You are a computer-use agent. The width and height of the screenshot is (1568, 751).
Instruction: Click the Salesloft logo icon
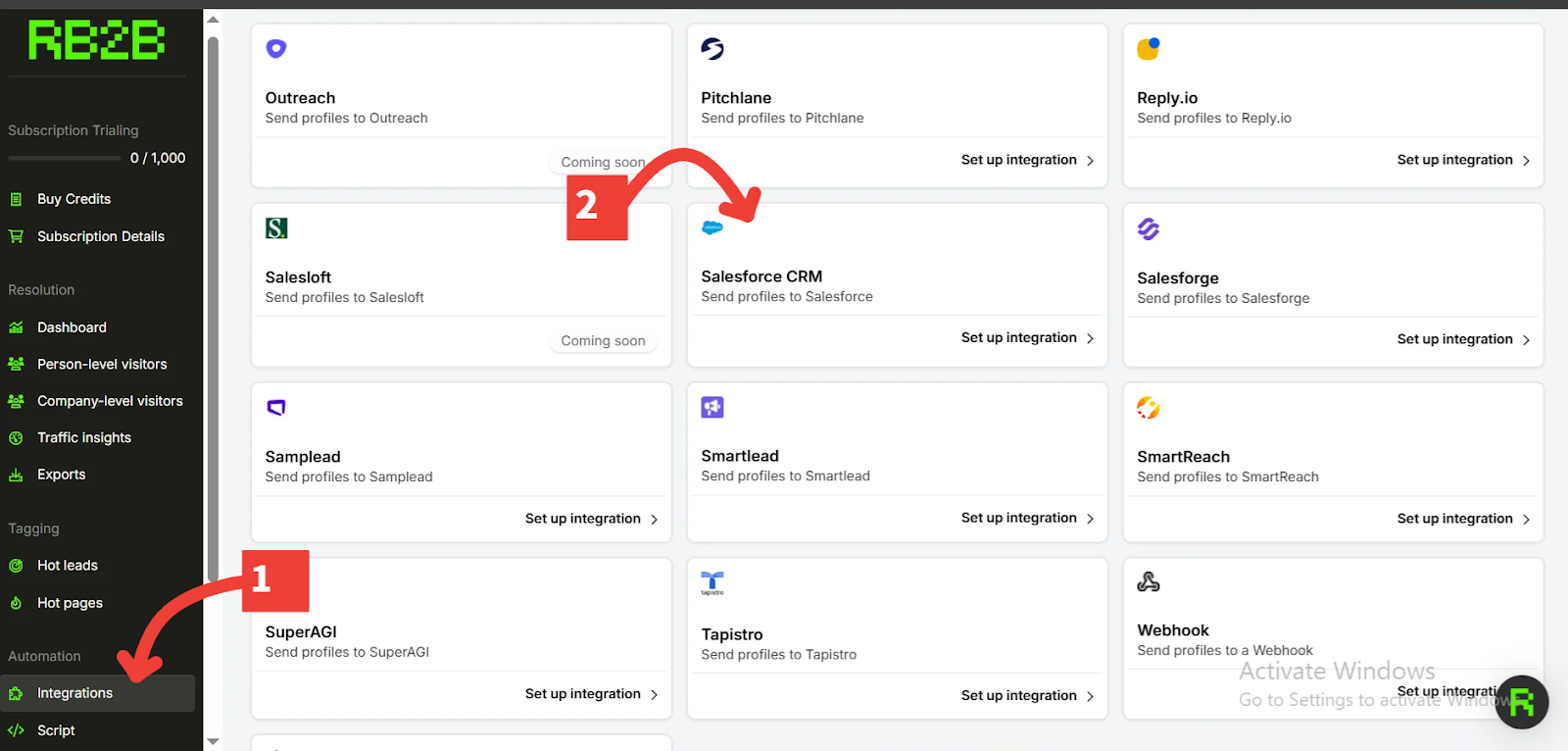276,228
